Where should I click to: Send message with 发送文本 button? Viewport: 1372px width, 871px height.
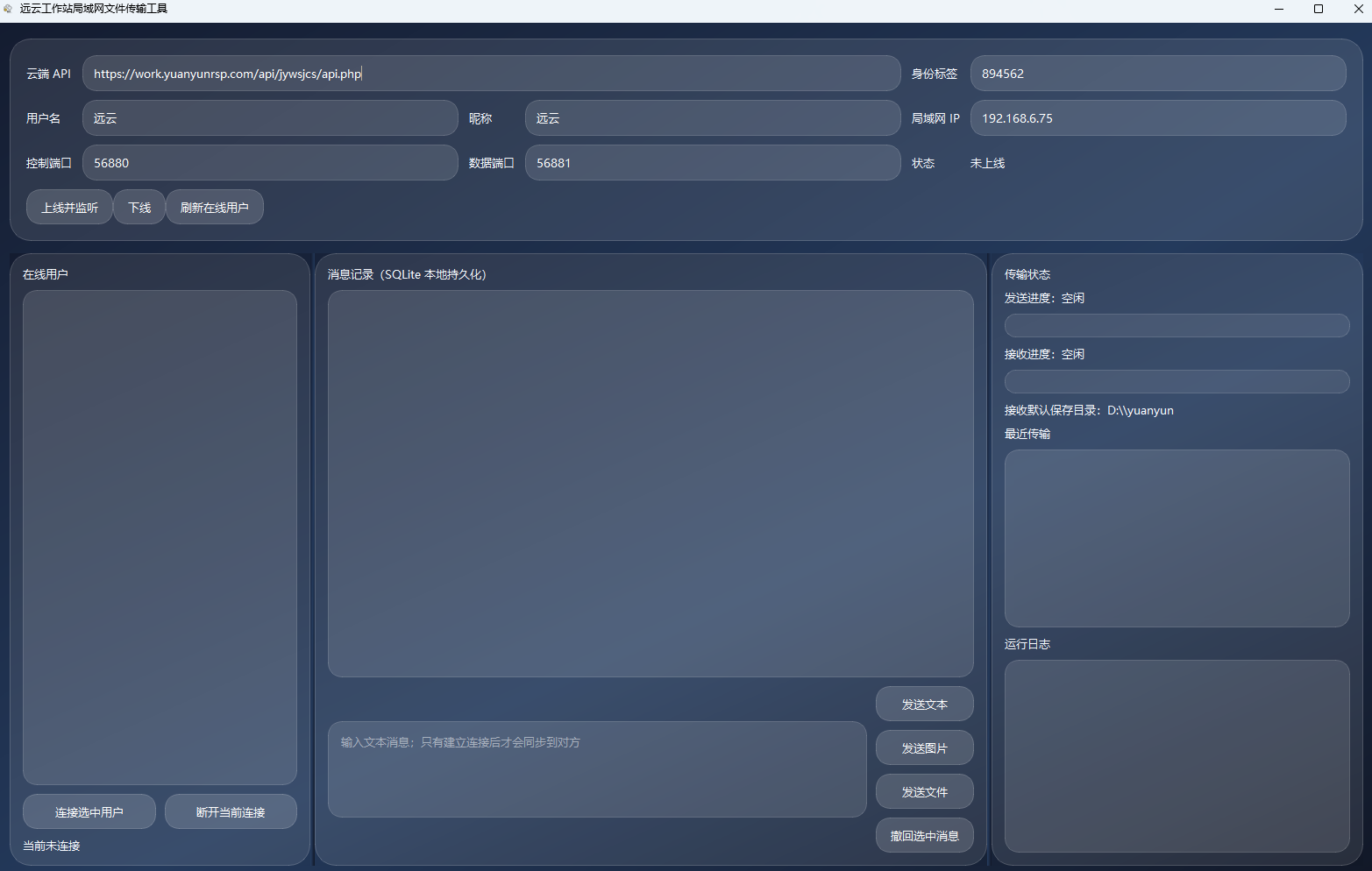pyautogui.click(x=924, y=705)
